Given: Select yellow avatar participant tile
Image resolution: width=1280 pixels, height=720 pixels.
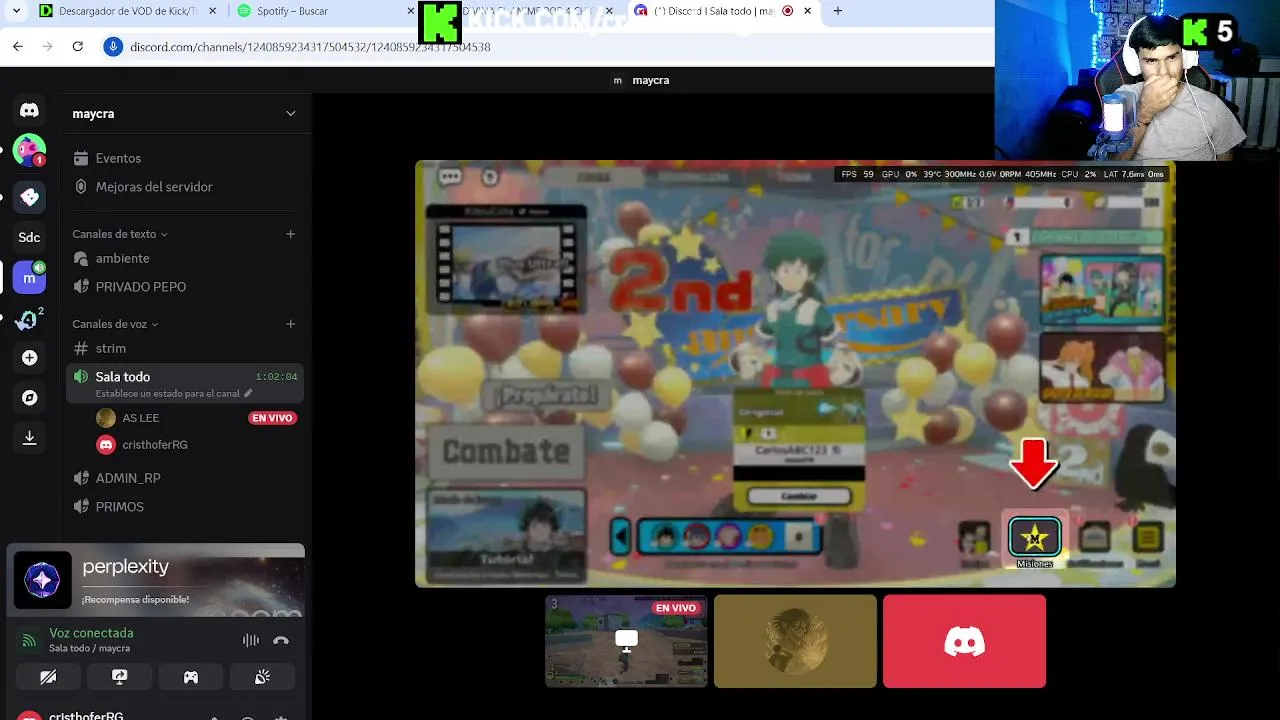Looking at the screenshot, I should coord(795,641).
